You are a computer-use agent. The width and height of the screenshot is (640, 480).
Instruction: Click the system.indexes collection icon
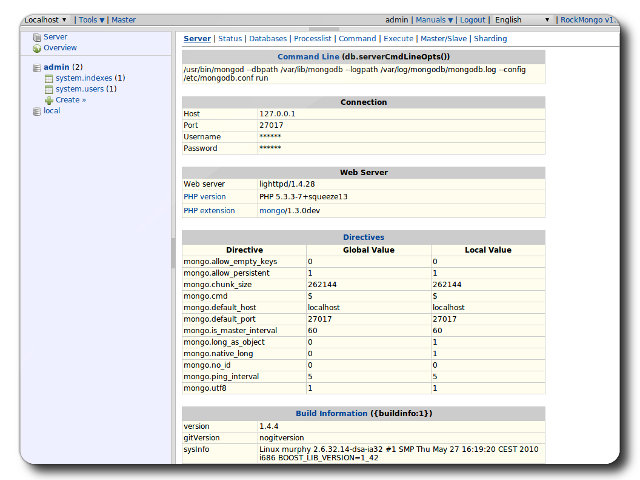pyautogui.click(x=49, y=78)
